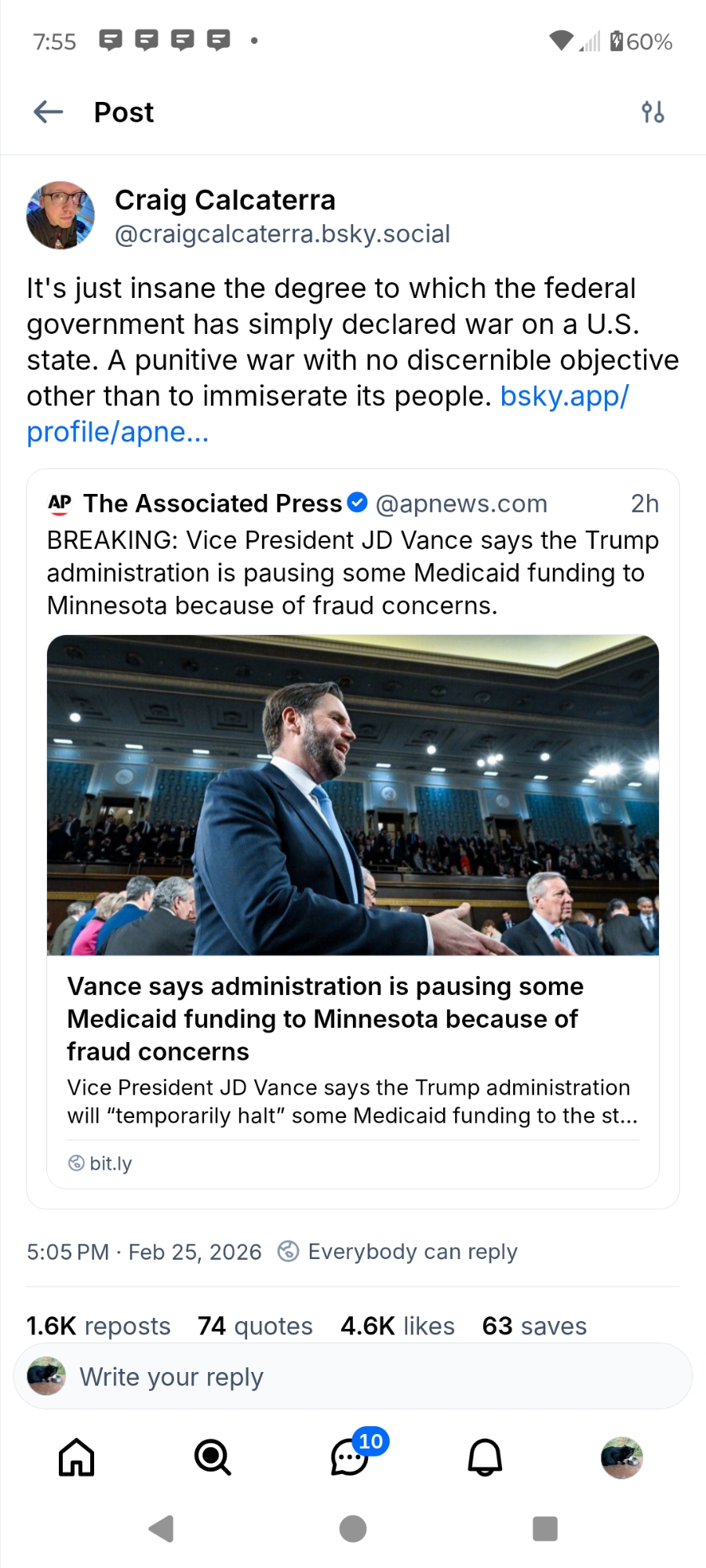Image resolution: width=706 pixels, height=1568 pixels.
Task: View the 1.6K reposts list
Action: (x=99, y=1326)
